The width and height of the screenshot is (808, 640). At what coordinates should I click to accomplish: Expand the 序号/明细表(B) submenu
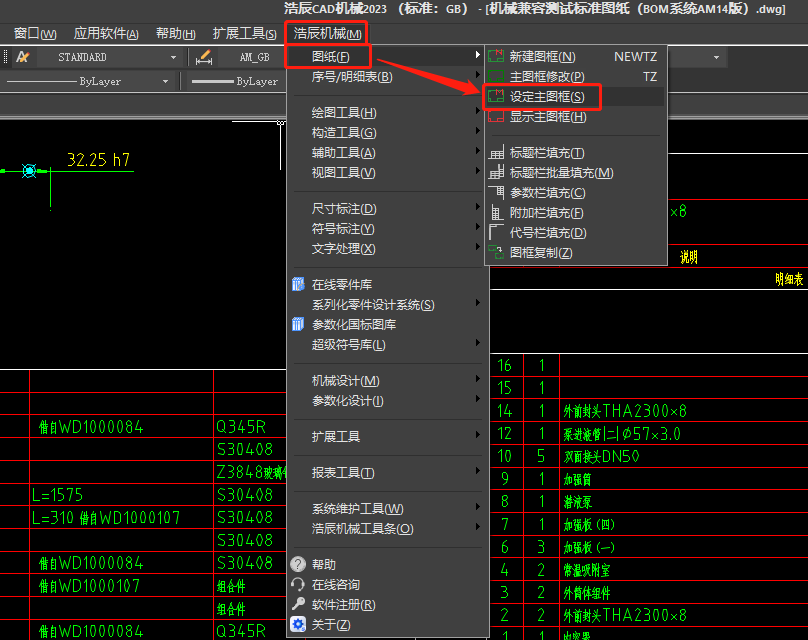click(385, 77)
